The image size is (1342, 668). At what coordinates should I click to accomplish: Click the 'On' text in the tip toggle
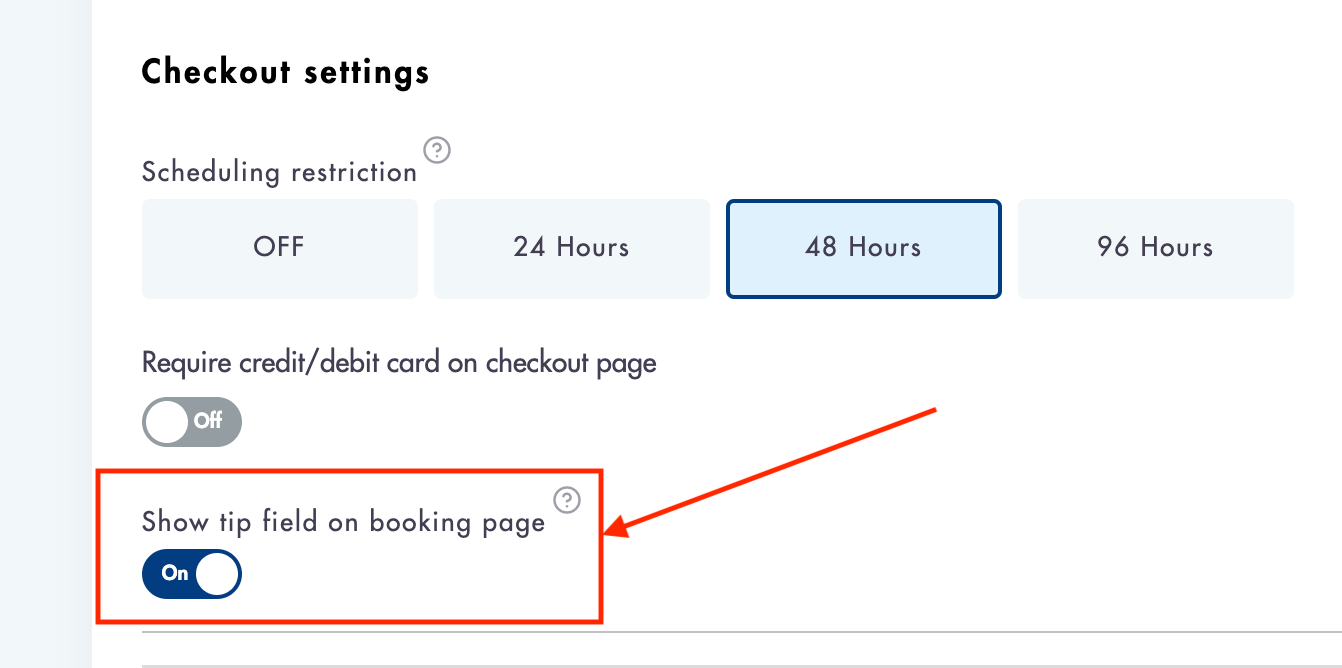(x=175, y=573)
